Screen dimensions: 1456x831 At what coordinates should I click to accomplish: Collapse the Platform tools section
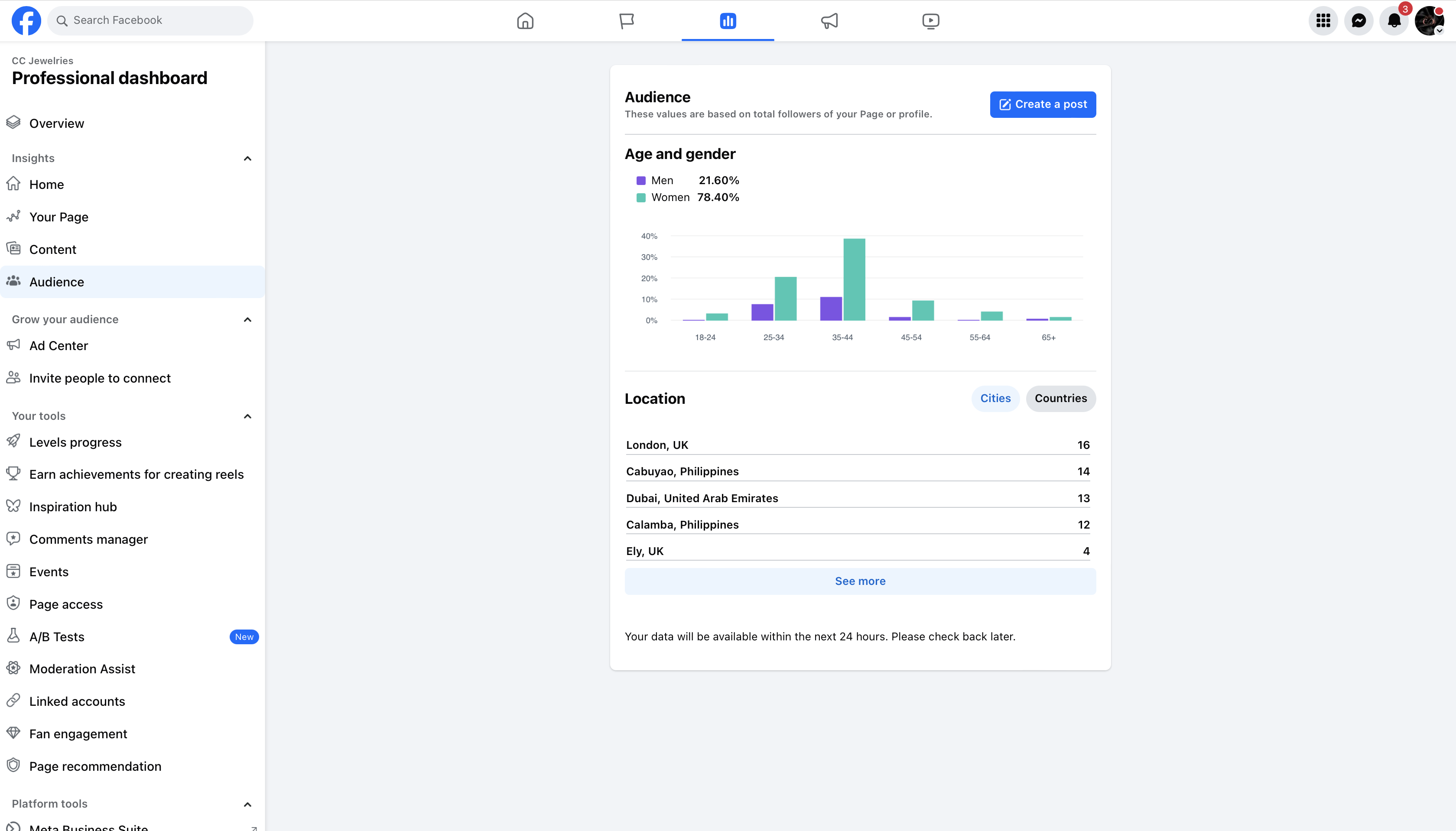pos(247,804)
